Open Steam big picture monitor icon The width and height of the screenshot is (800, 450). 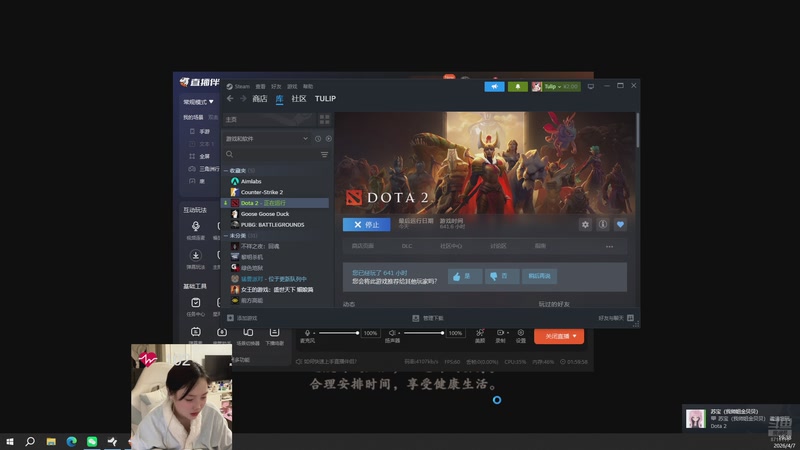tap(591, 86)
